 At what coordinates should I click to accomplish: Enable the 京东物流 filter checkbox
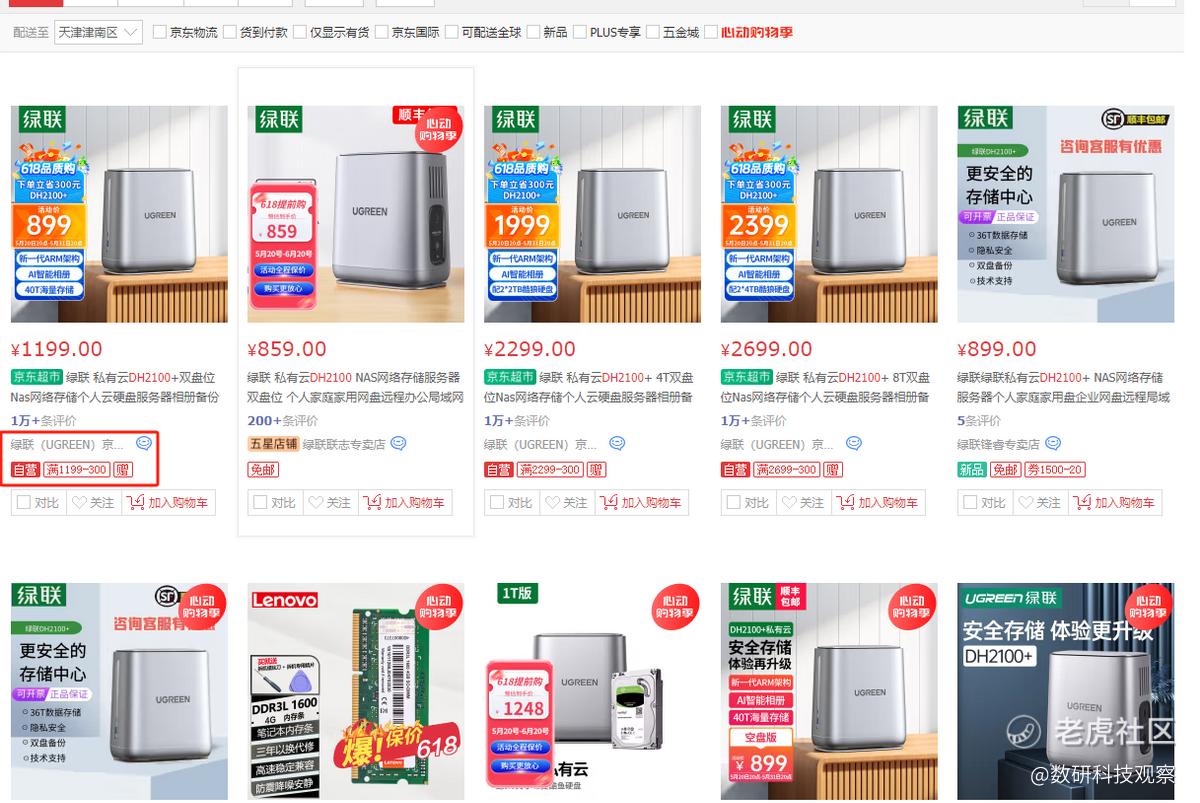tap(160, 32)
